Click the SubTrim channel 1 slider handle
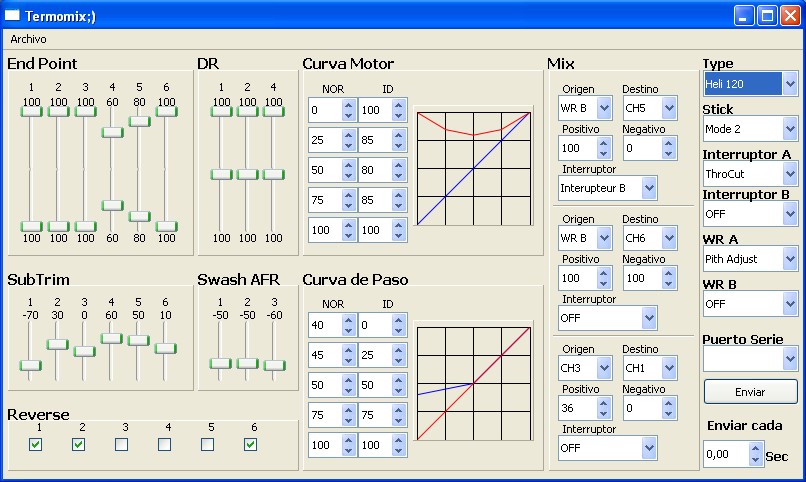 31,365
